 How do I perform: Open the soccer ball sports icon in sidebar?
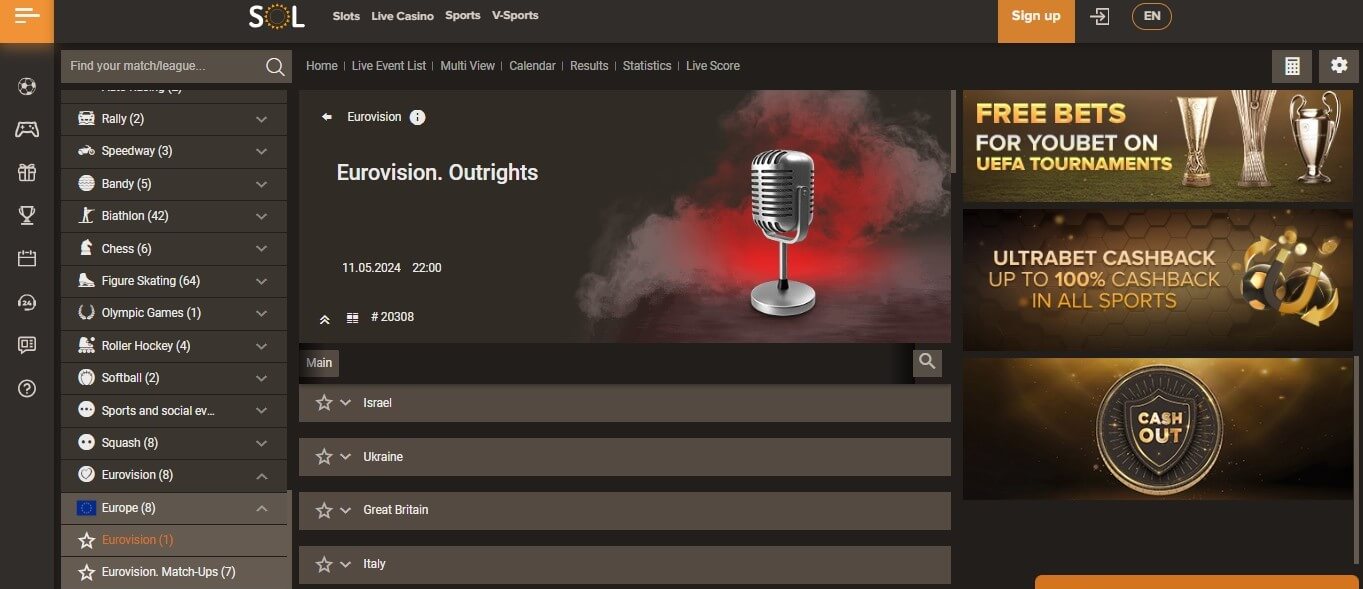point(27,87)
